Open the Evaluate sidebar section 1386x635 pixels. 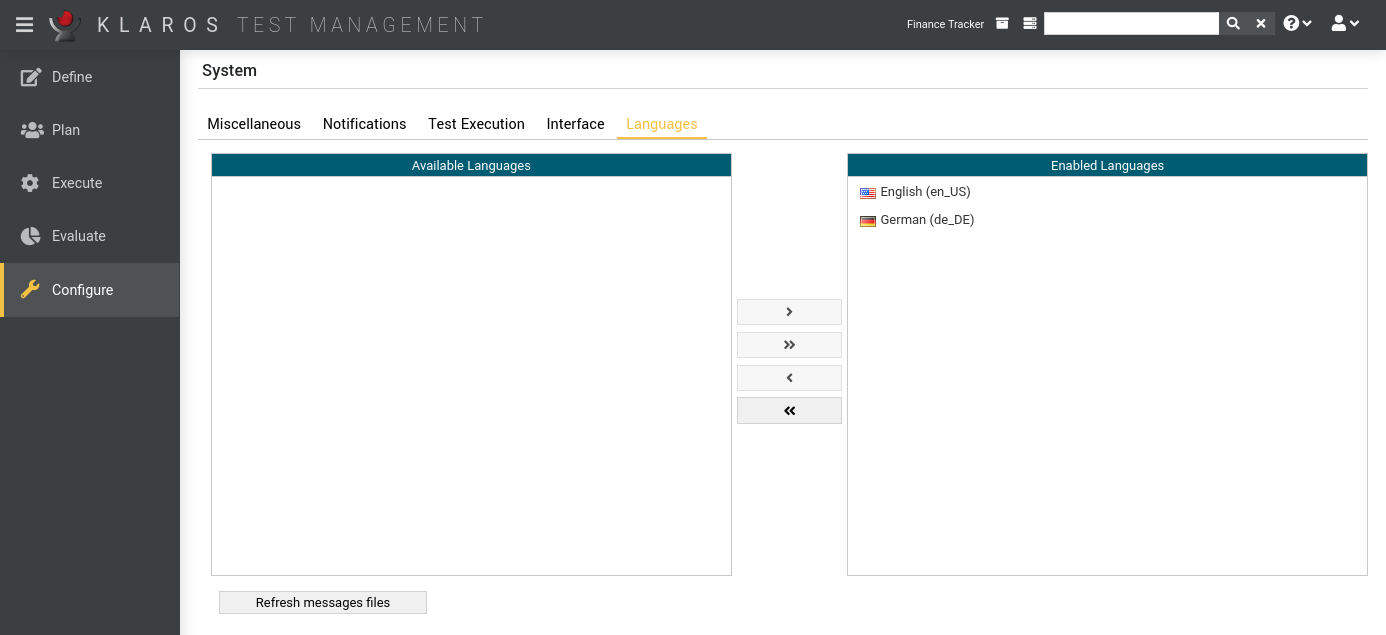tap(79, 236)
